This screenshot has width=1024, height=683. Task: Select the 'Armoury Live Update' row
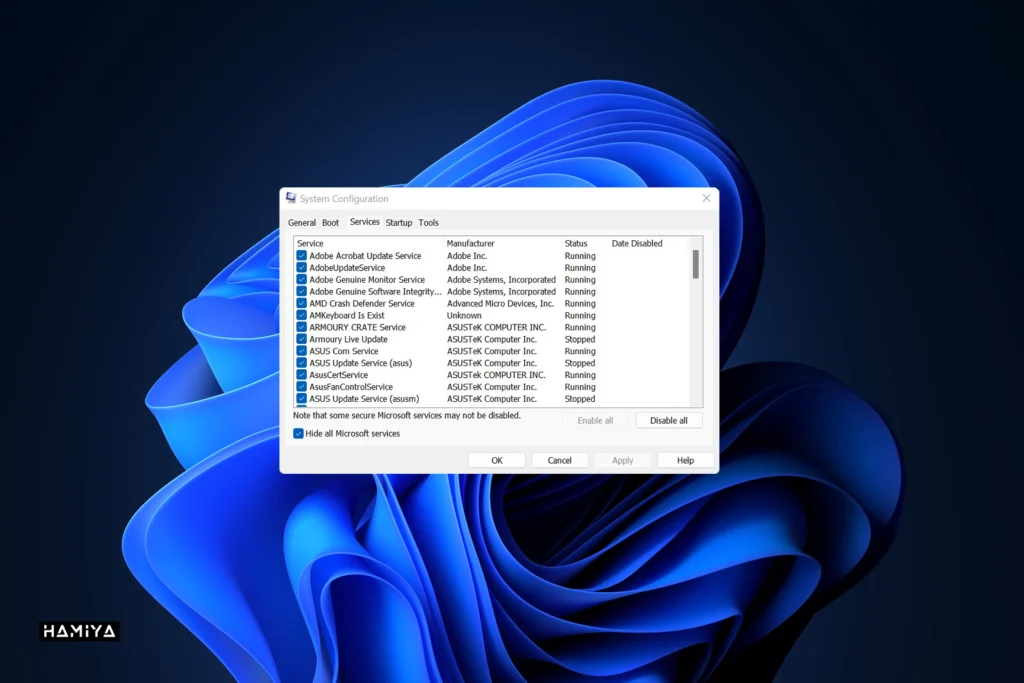coord(492,340)
